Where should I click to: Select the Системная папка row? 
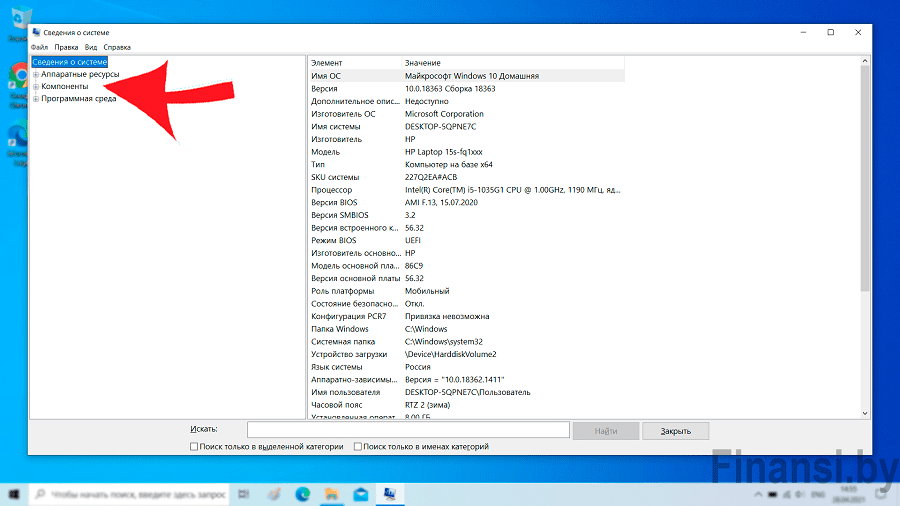466,341
